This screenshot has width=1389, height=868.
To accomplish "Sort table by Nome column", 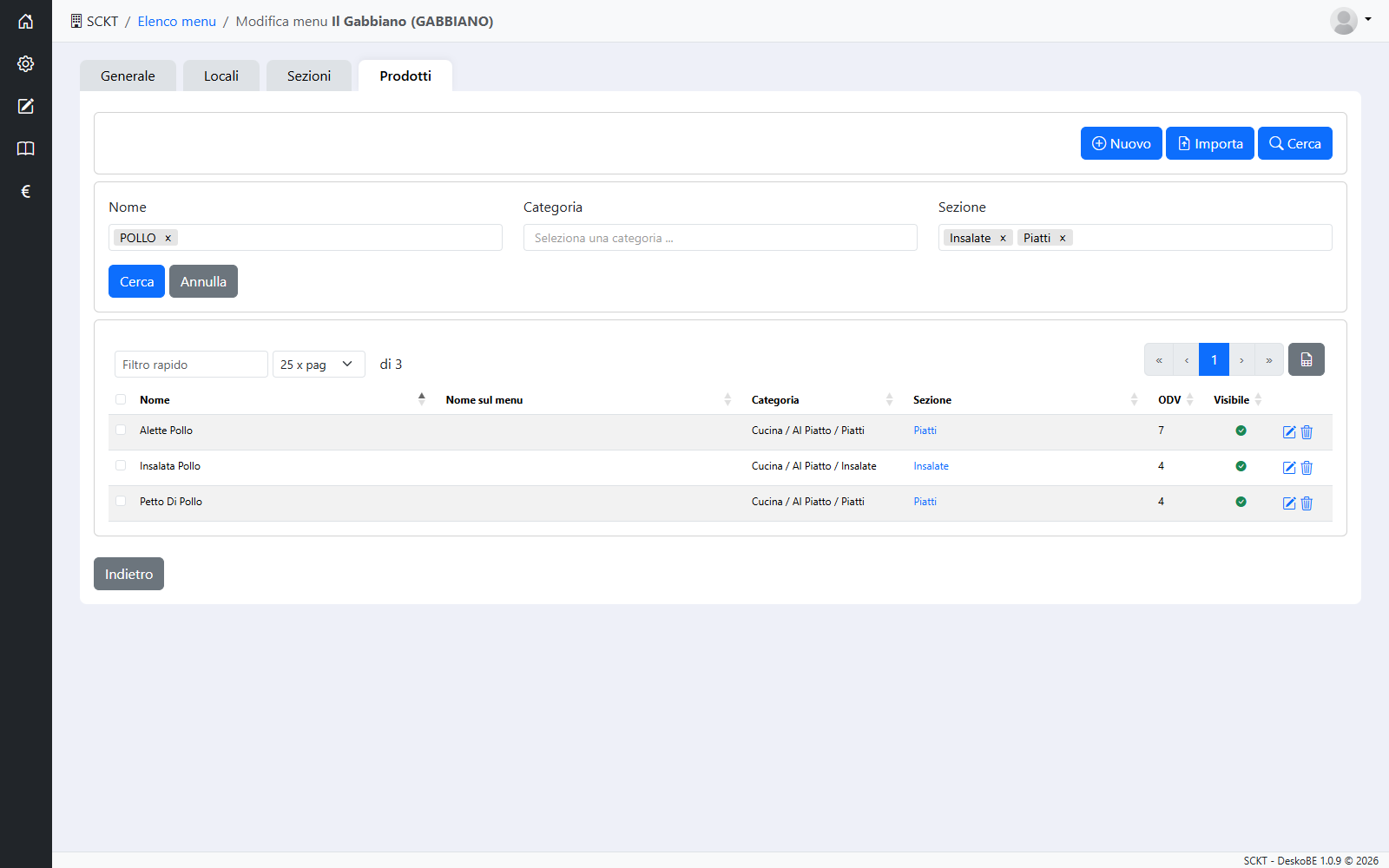I will point(284,399).
